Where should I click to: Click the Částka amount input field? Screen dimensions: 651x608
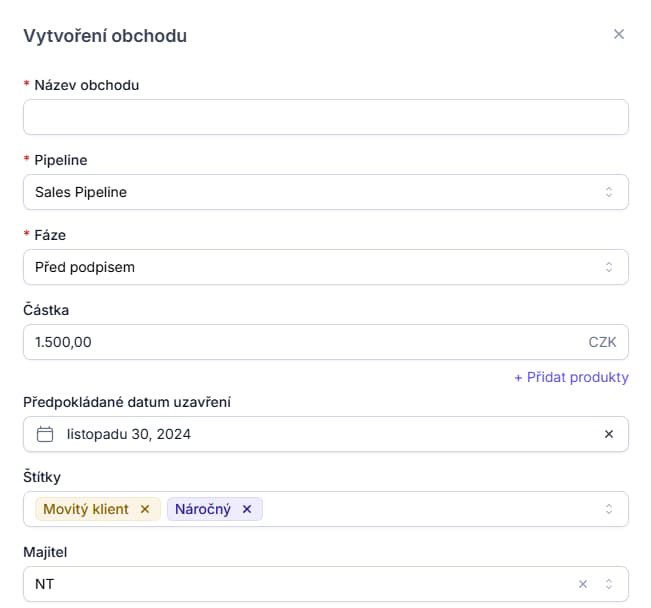(300, 342)
